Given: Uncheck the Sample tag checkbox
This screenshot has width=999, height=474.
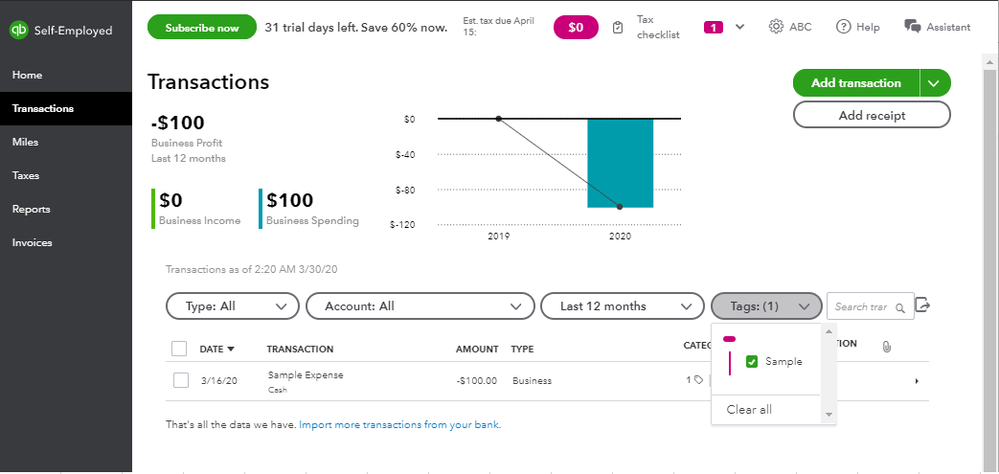Looking at the screenshot, I should (x=752, y=362).
